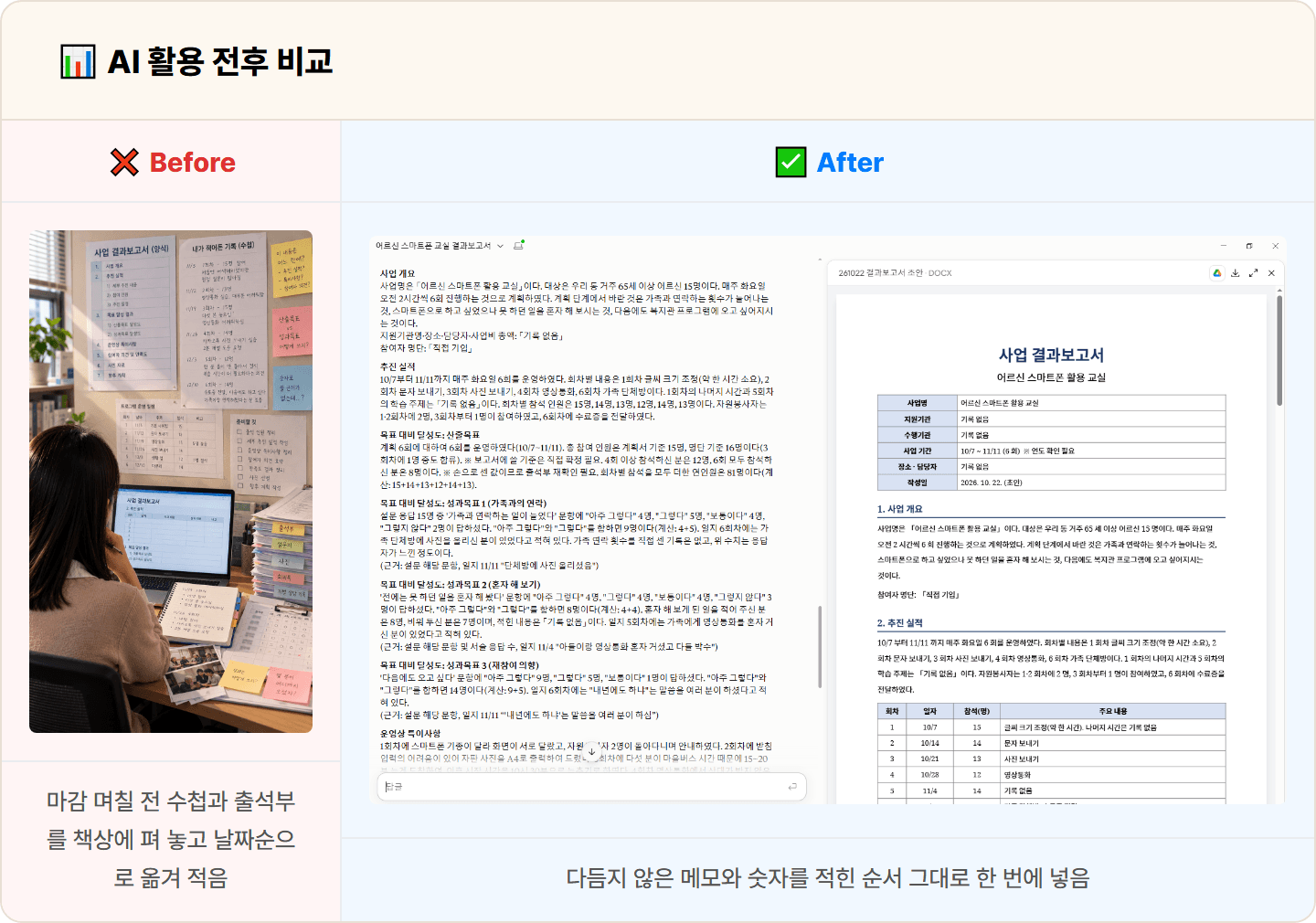Click the '참석(명)' table column header

coord(977,711)
